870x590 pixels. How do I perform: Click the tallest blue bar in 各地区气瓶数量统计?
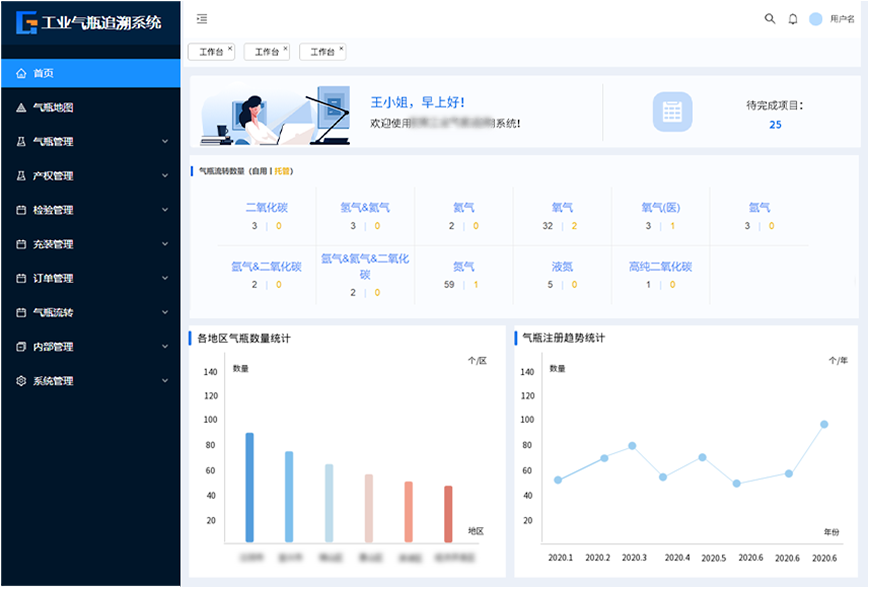(x=250, y=487)
